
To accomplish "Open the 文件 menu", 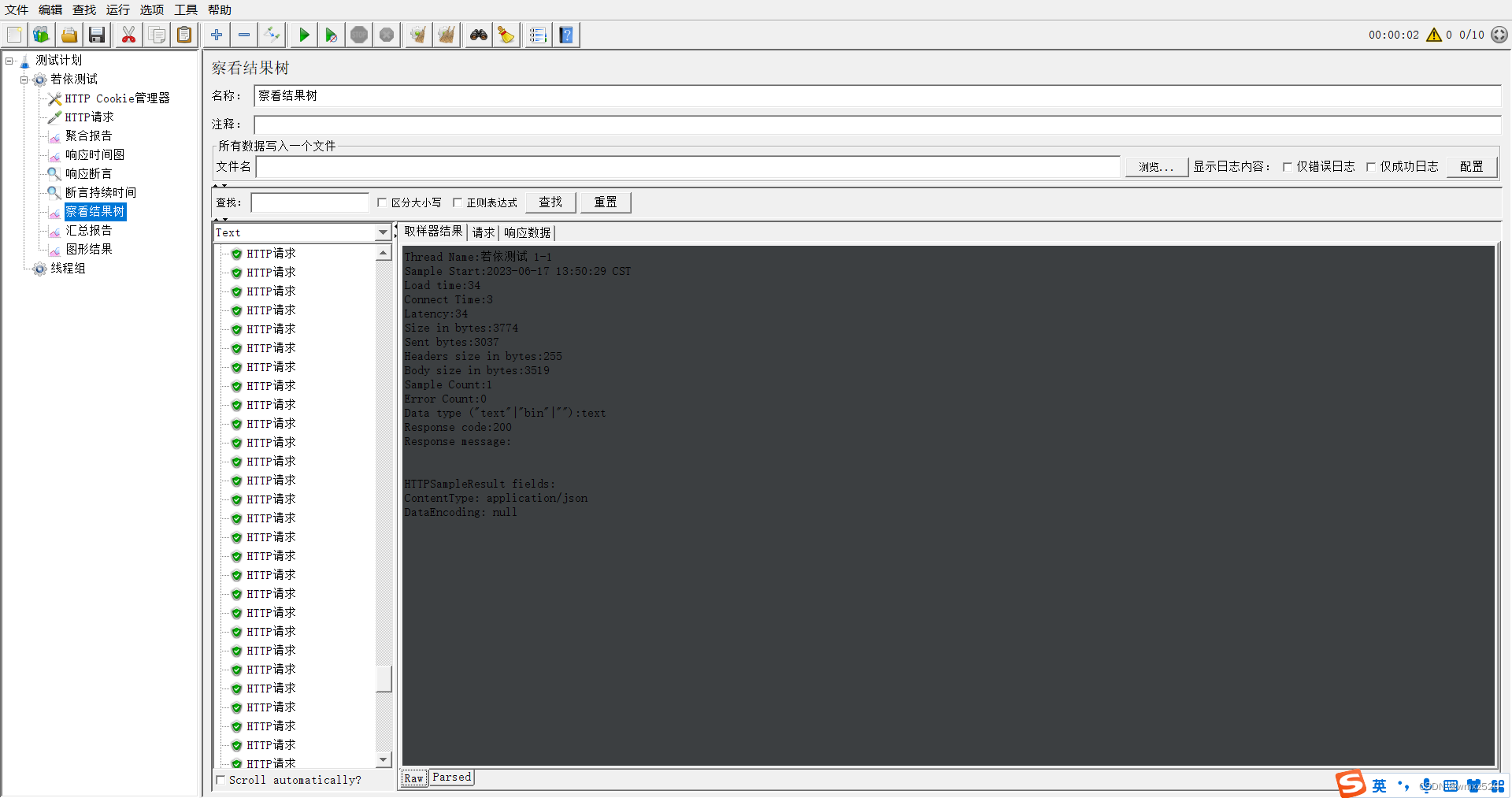I will [17, 9].
